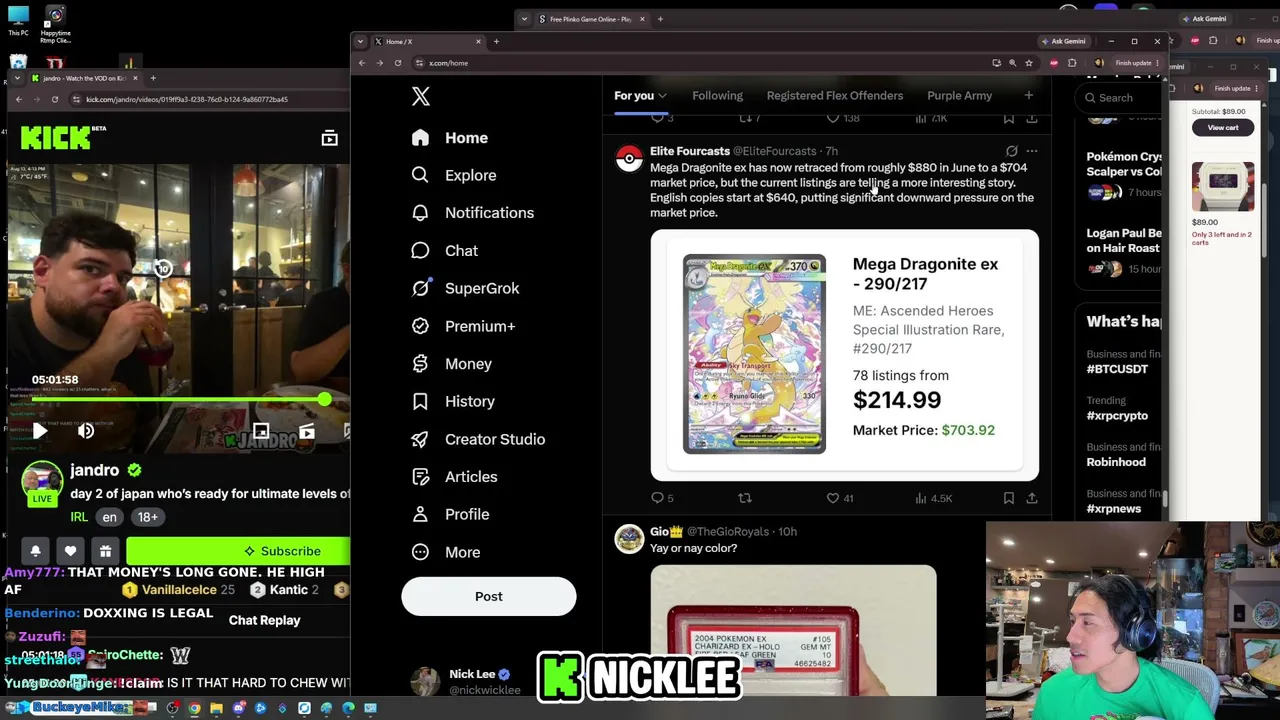Switch to the Following tab

click(x=717, y=96)
